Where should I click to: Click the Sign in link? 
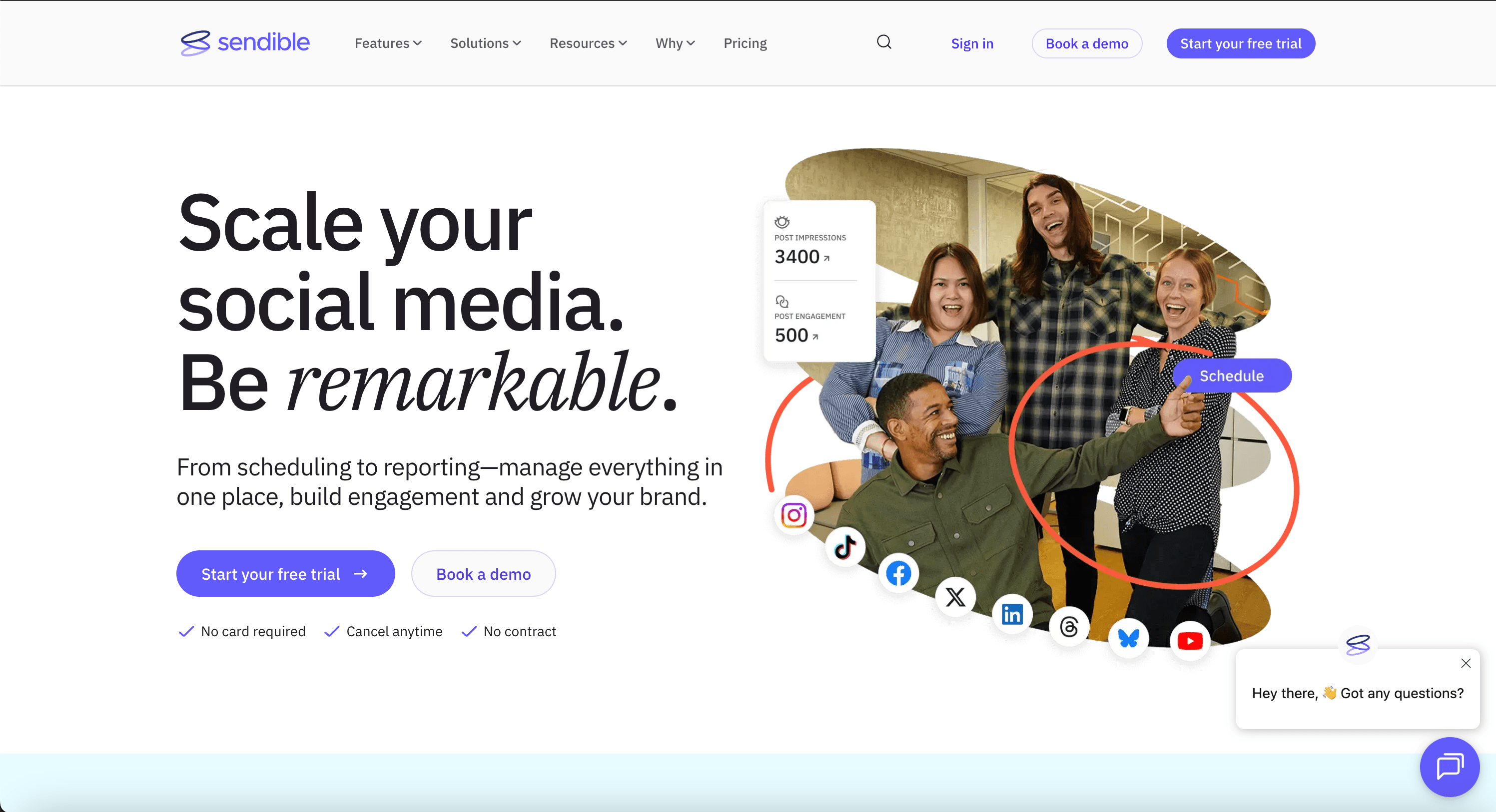click(971, 43)
